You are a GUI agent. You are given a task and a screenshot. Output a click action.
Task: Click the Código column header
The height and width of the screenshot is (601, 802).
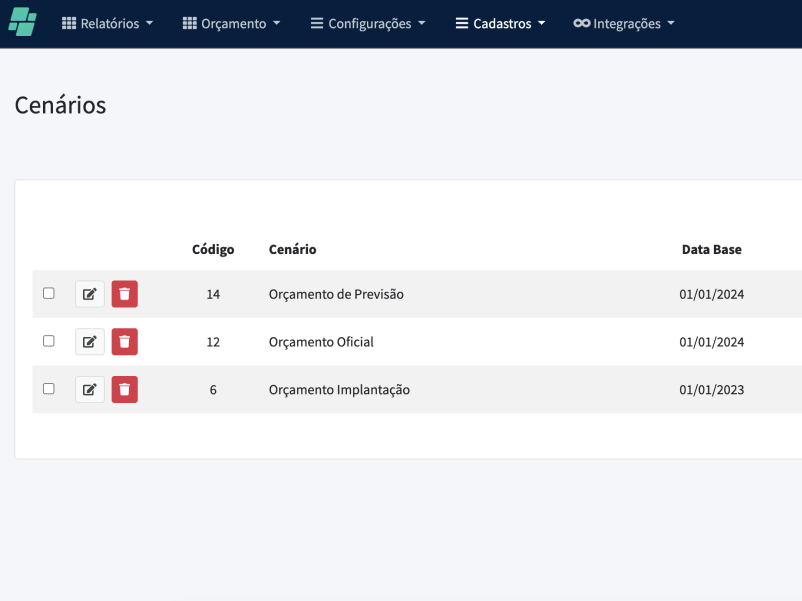click(x=213, y=249)
